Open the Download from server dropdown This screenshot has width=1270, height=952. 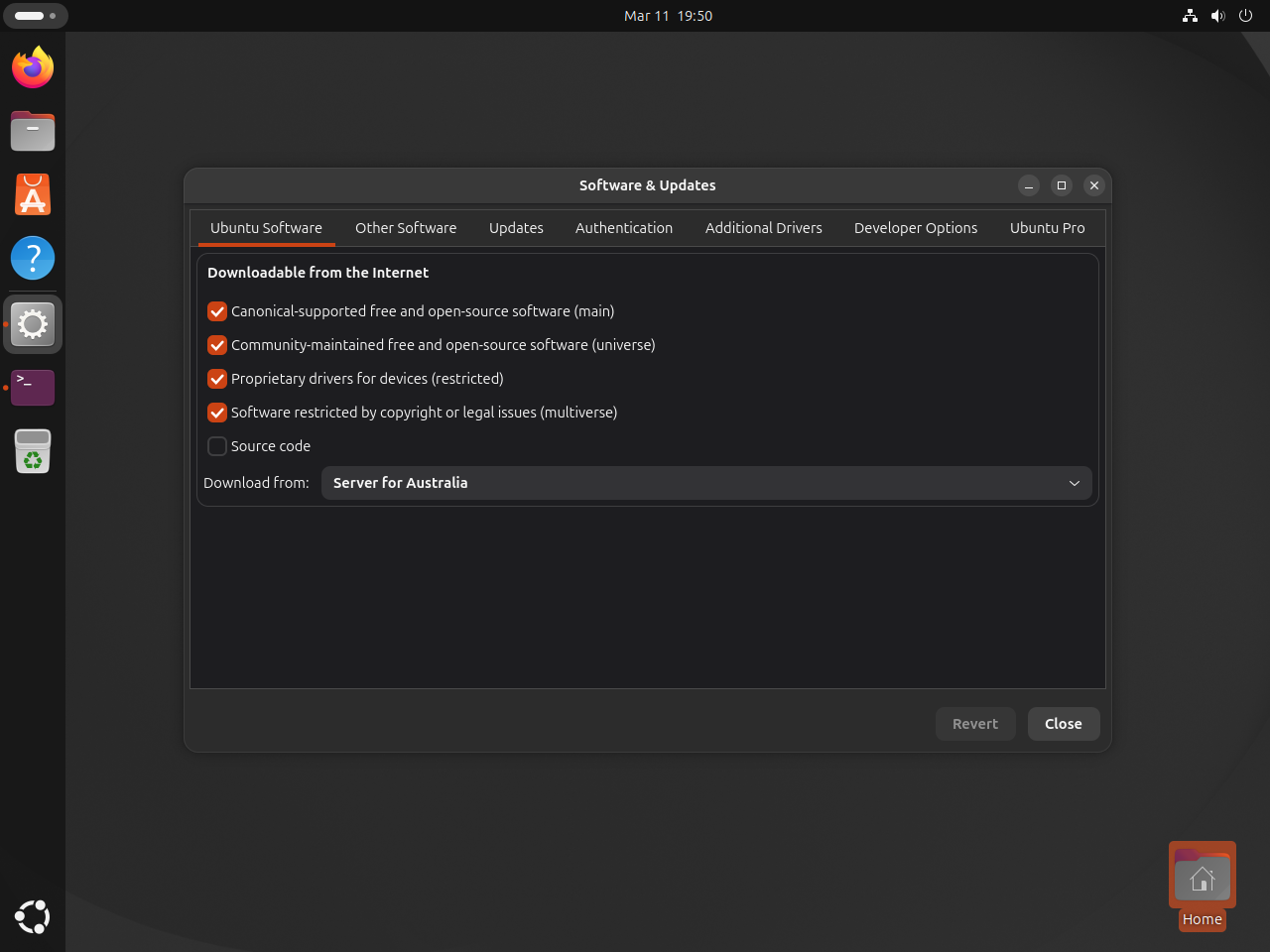(x=706, y=483)
